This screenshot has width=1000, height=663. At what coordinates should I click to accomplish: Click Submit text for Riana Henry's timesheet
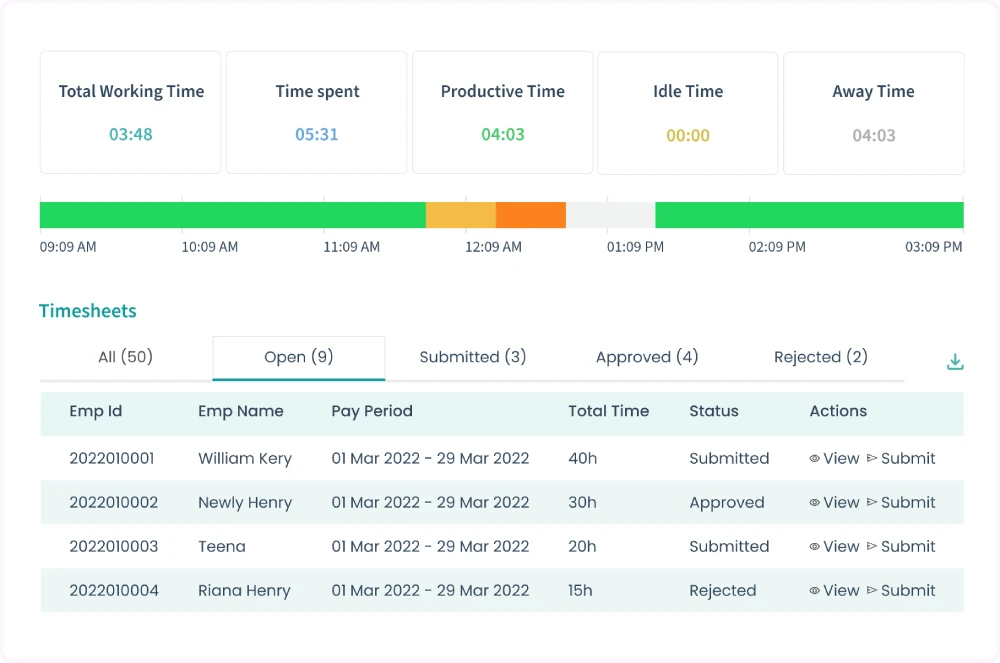908,590
